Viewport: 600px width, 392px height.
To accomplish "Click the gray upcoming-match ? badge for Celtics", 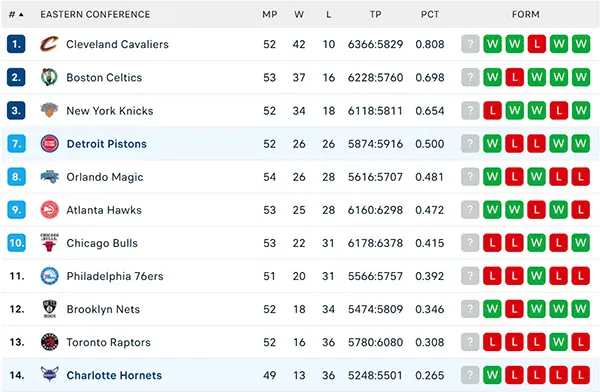I will tap(470, 77).
